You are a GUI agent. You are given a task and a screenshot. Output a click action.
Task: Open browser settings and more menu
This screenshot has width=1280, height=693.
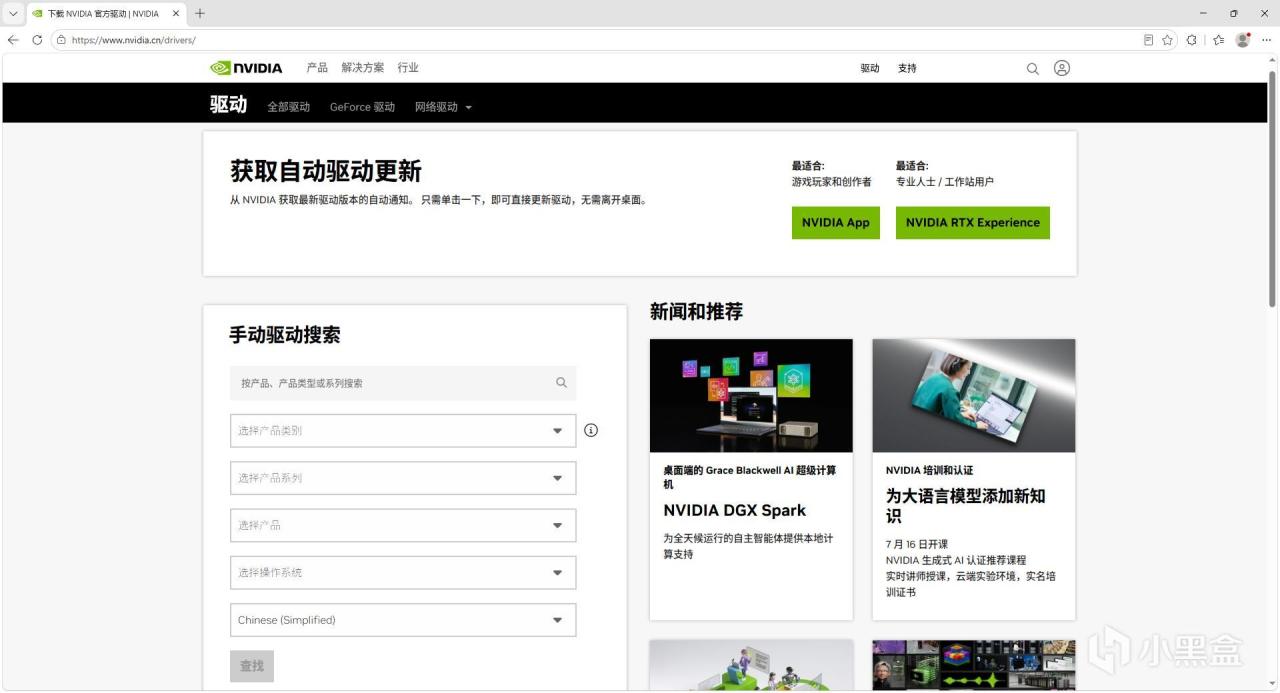(x=1266, y=40)
